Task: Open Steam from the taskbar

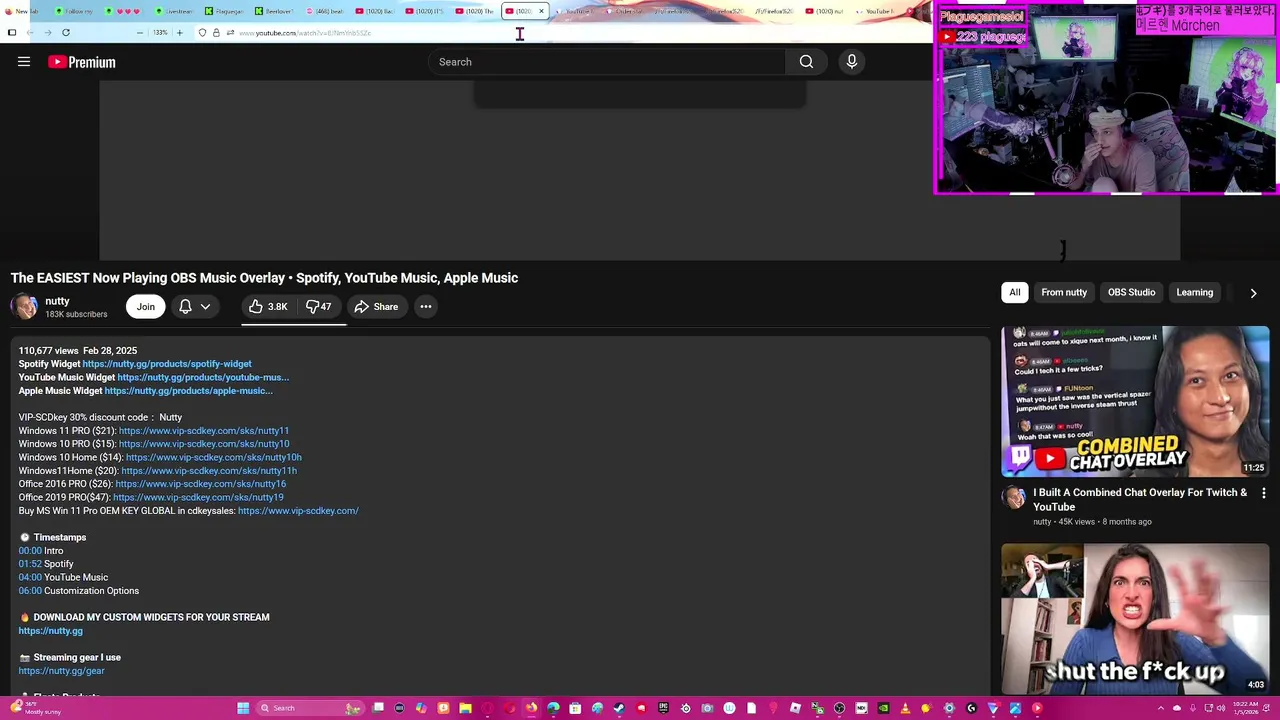Action: (619, 708)
